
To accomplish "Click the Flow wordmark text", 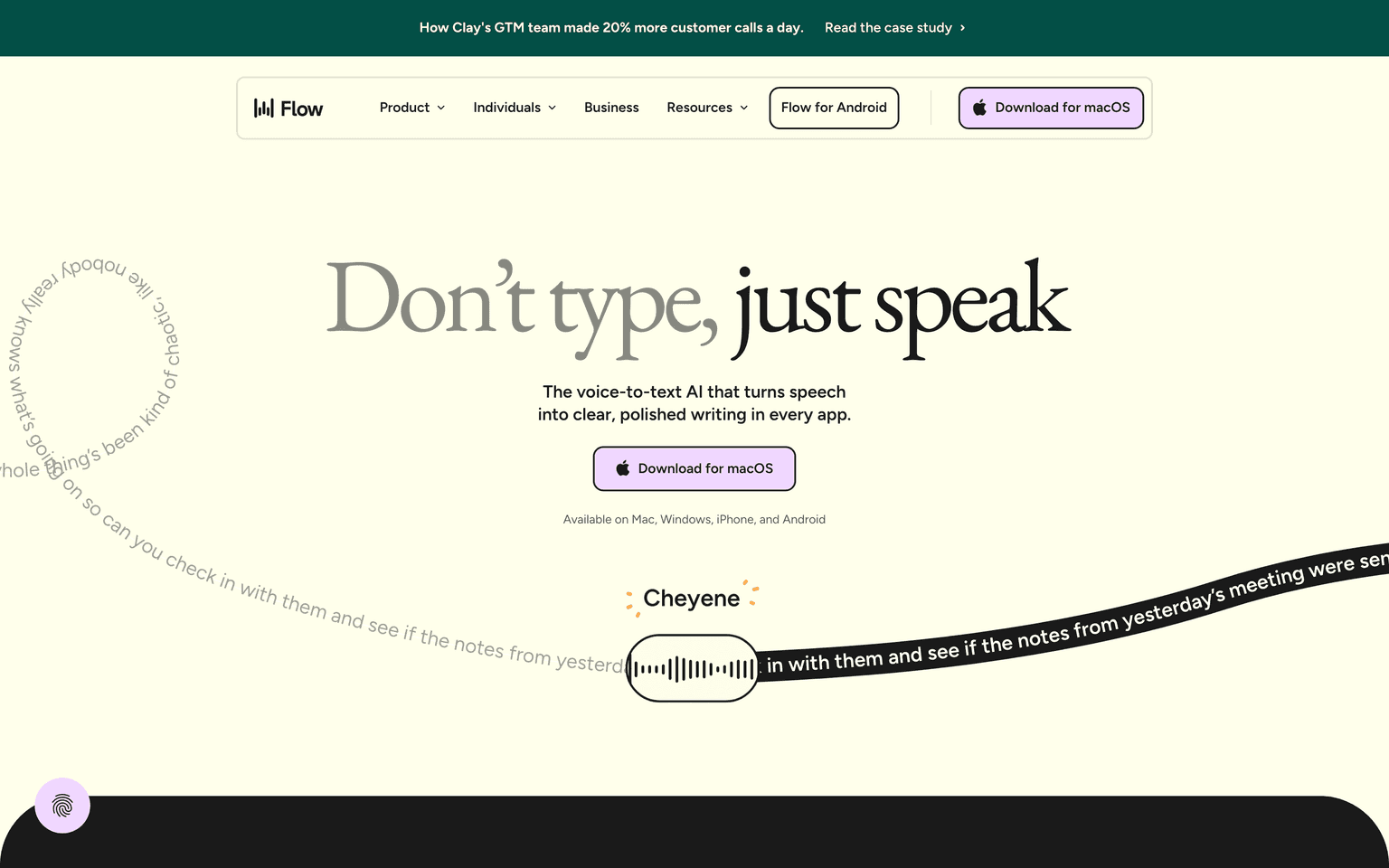I will point(301,108).
